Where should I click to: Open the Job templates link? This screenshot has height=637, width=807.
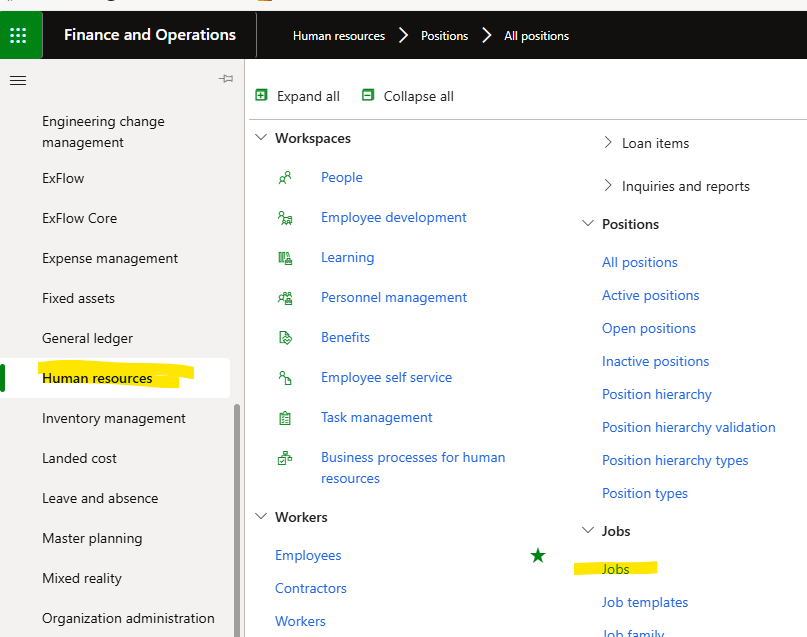pyautogui.click(x=645, y=603)
